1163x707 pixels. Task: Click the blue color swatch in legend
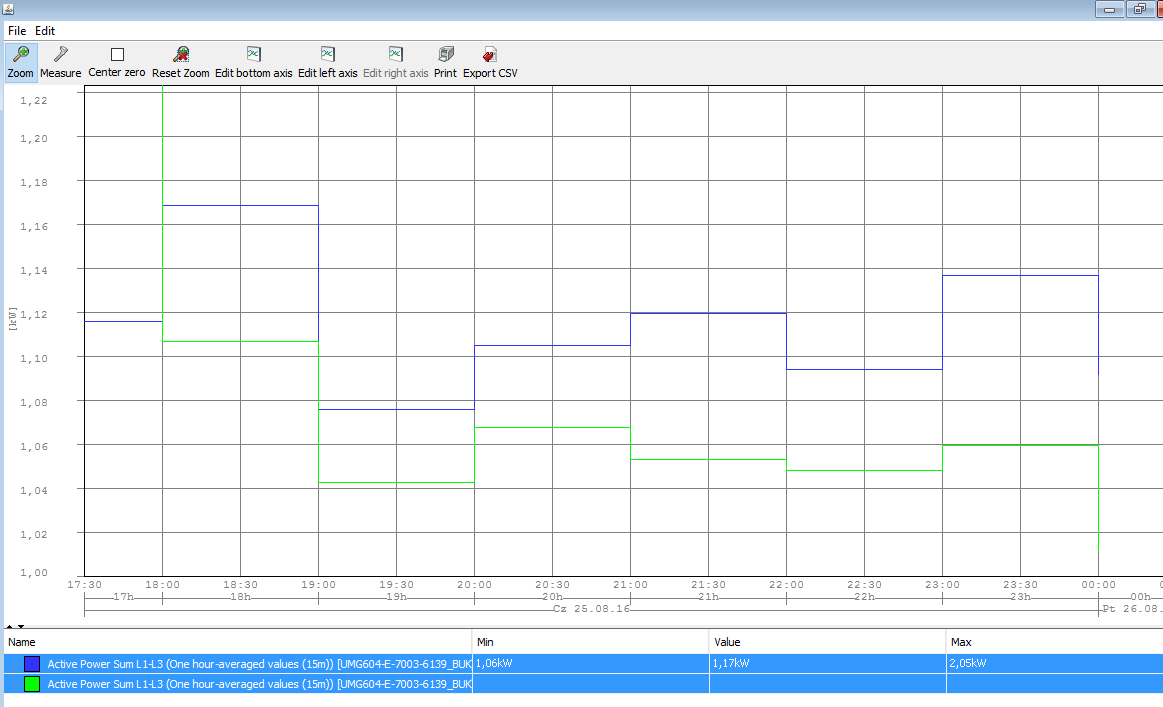32,664
